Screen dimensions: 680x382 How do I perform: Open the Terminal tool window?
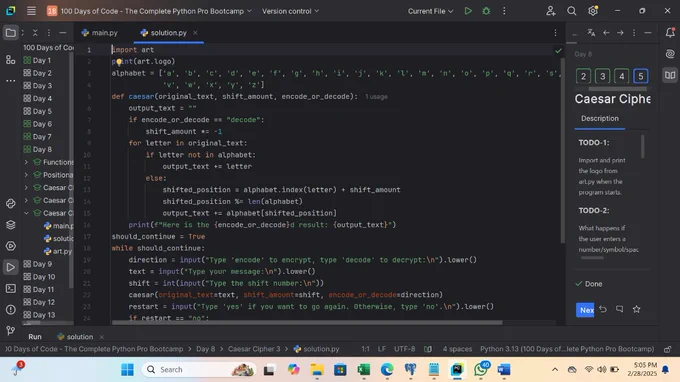coord(11,288)
